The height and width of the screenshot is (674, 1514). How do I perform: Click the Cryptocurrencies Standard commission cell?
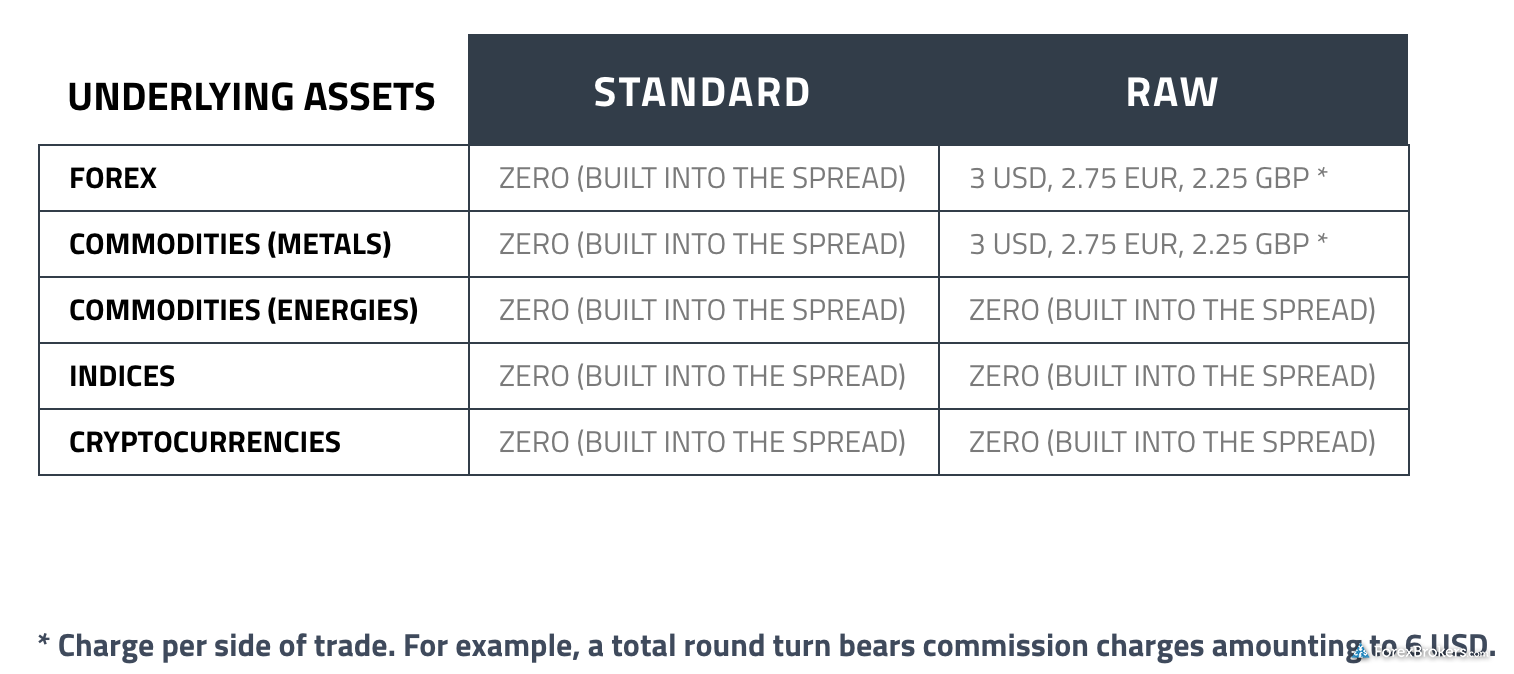pos(703,442)
